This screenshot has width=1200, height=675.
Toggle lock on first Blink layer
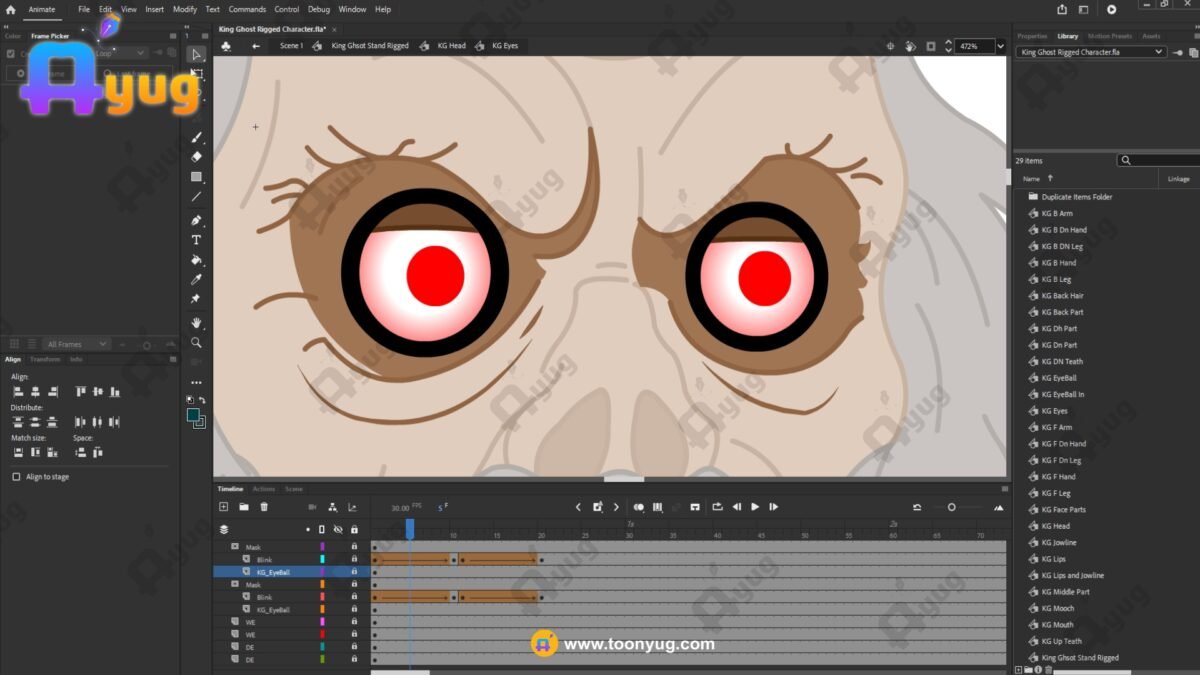(354, 560)
